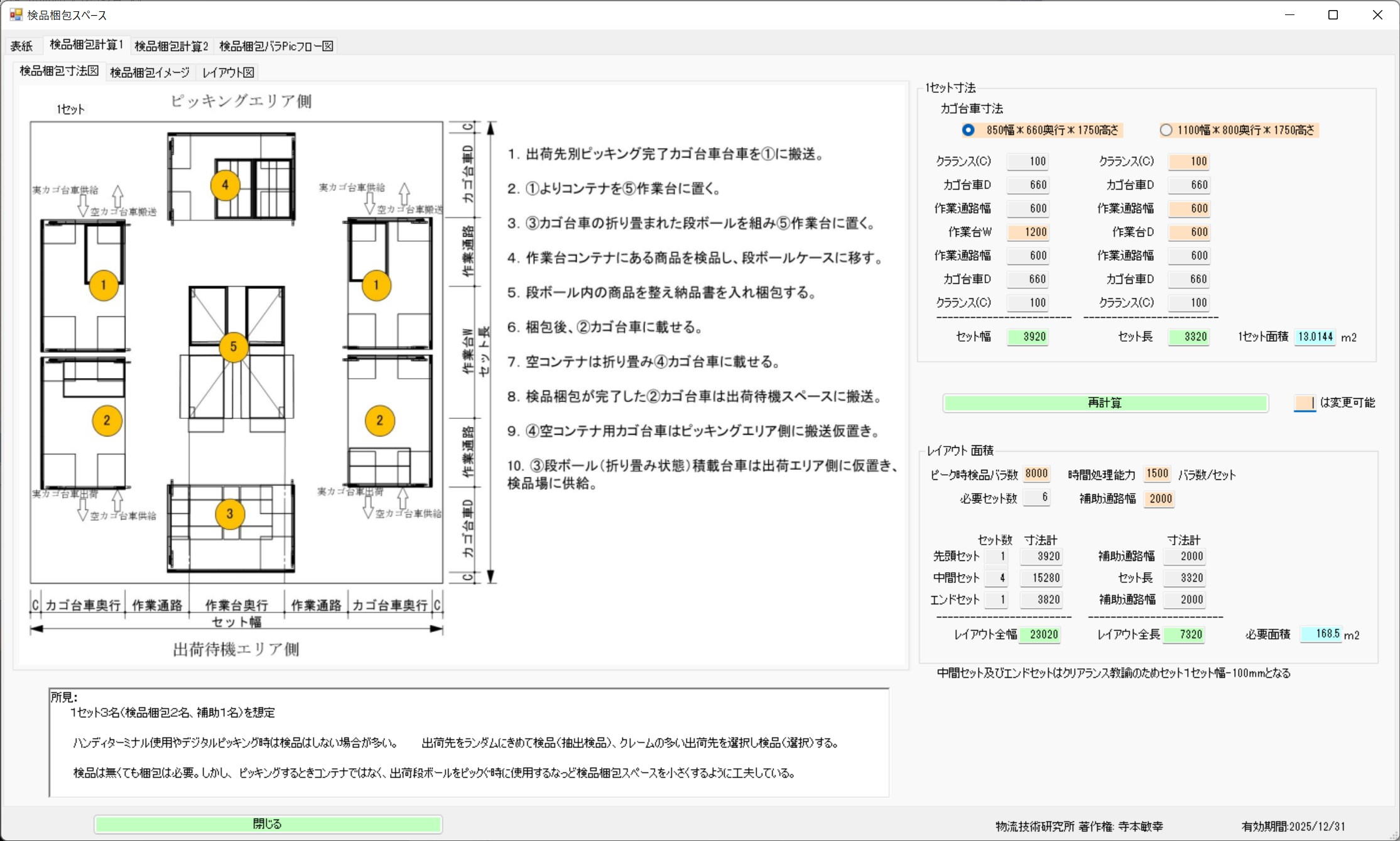Select 1100幅＊800奥行＊1750高さ cart size
Image resolution: width=1400 pixels, height=841 pixels.
(1166, 130)
